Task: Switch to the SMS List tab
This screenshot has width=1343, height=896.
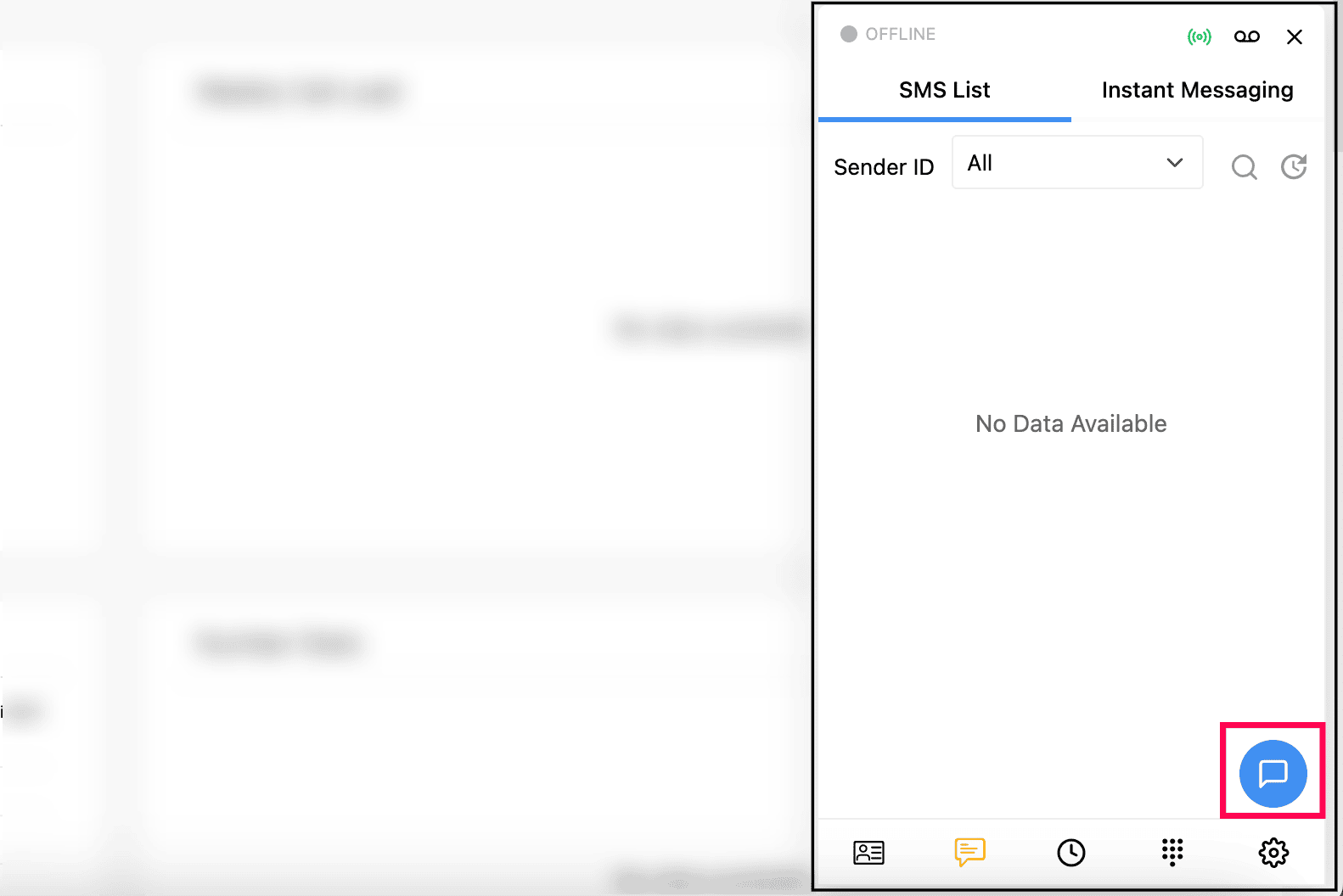Action: [944, 90]
